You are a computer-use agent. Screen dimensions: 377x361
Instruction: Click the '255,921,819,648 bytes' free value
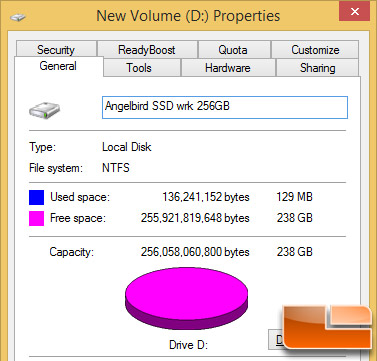pyautogui.click(x=195, y=218)
